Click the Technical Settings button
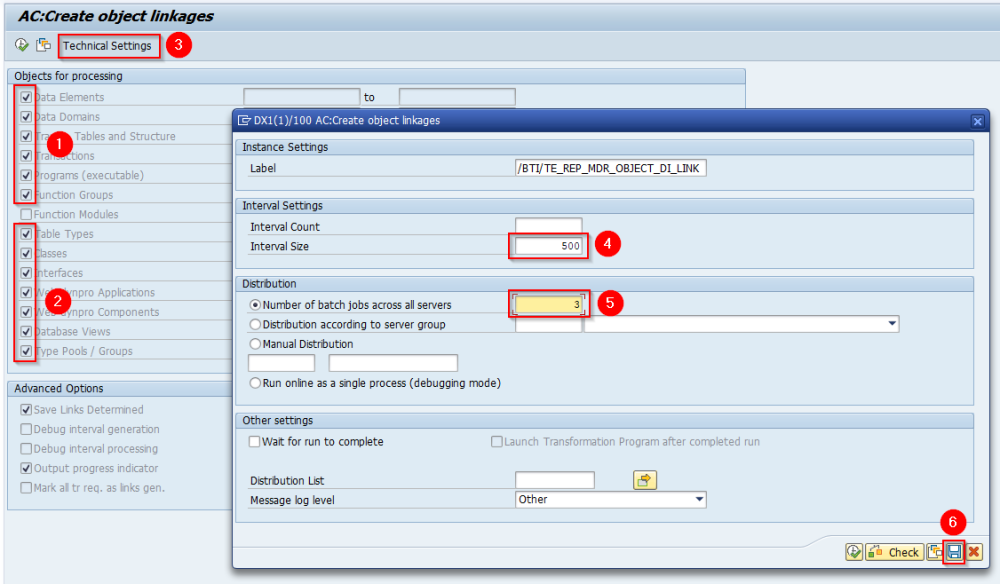 [109, 44]
